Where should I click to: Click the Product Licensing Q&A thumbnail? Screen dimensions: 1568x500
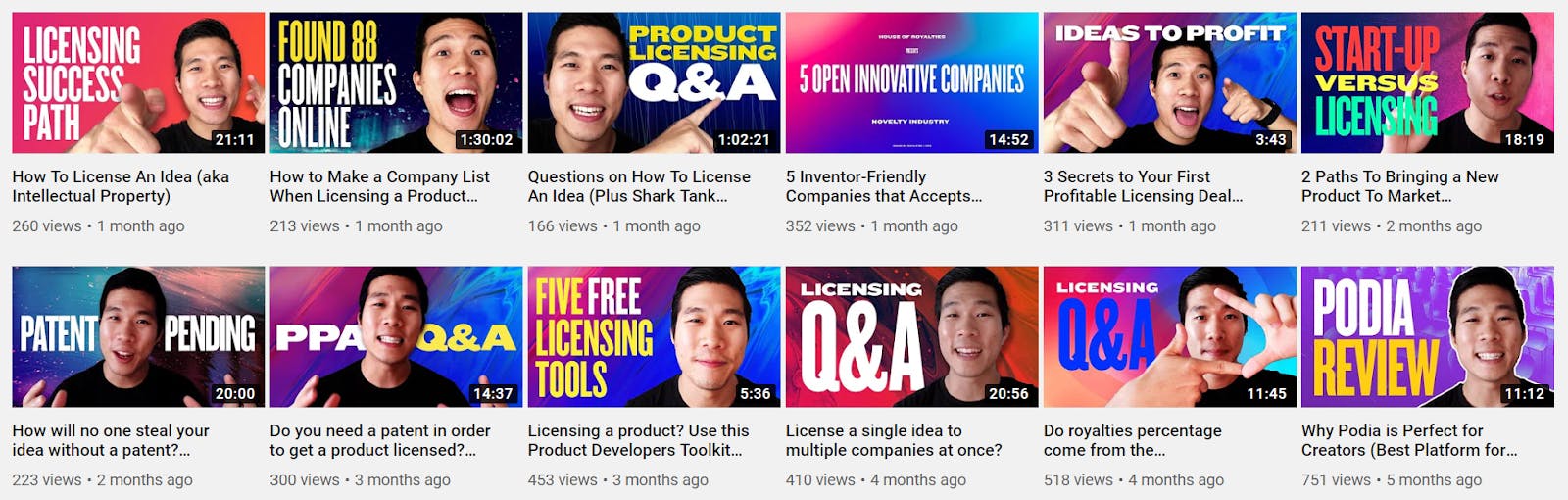[654, 82]
